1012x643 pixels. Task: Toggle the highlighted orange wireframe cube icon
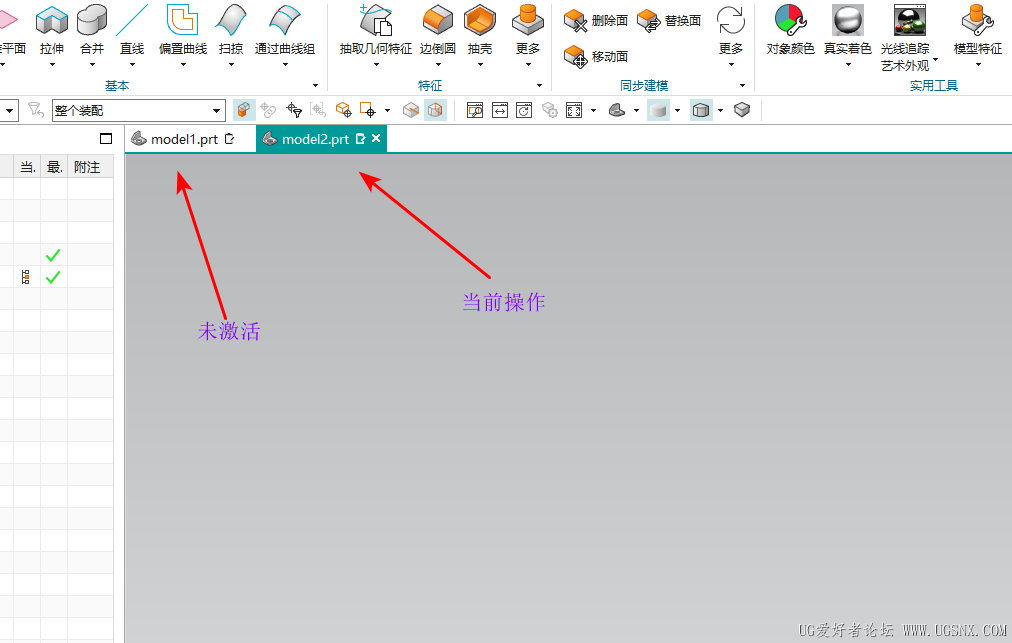436,110
